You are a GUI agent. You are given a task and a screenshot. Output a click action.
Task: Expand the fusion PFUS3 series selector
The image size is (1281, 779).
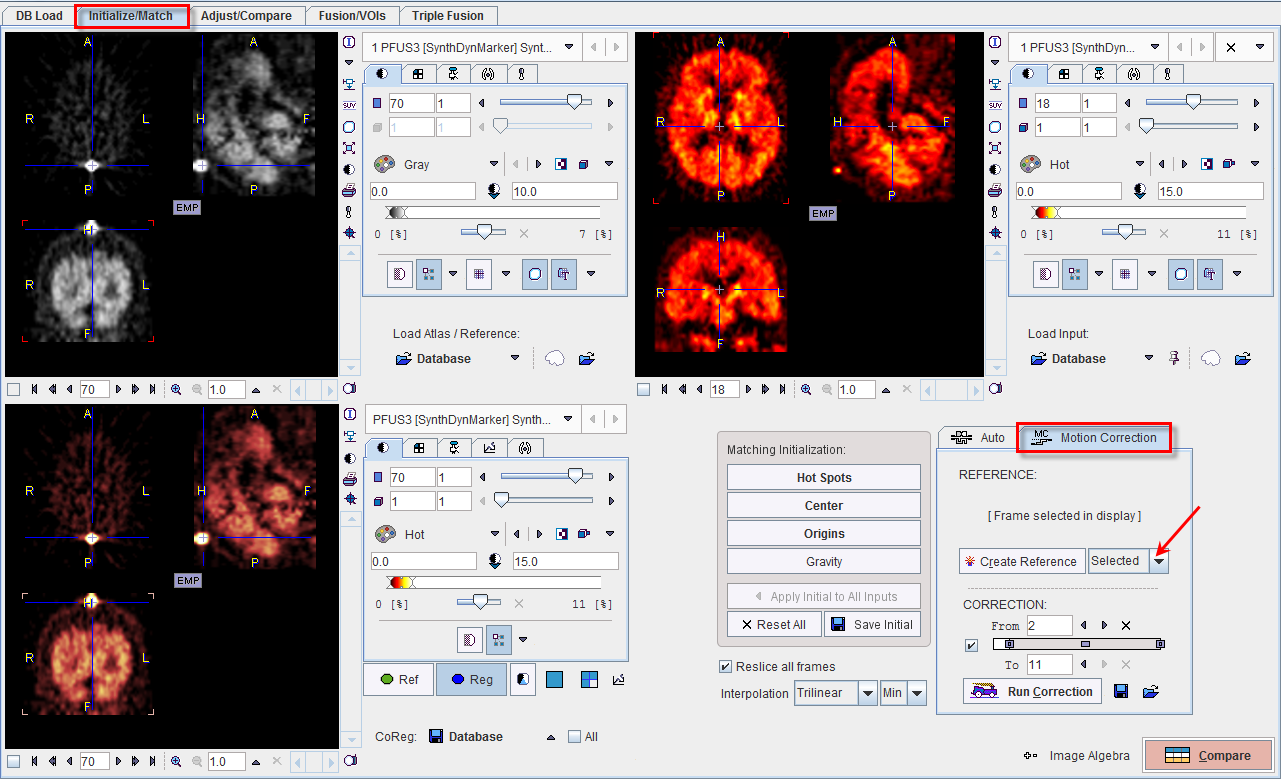tap(569, 419)
